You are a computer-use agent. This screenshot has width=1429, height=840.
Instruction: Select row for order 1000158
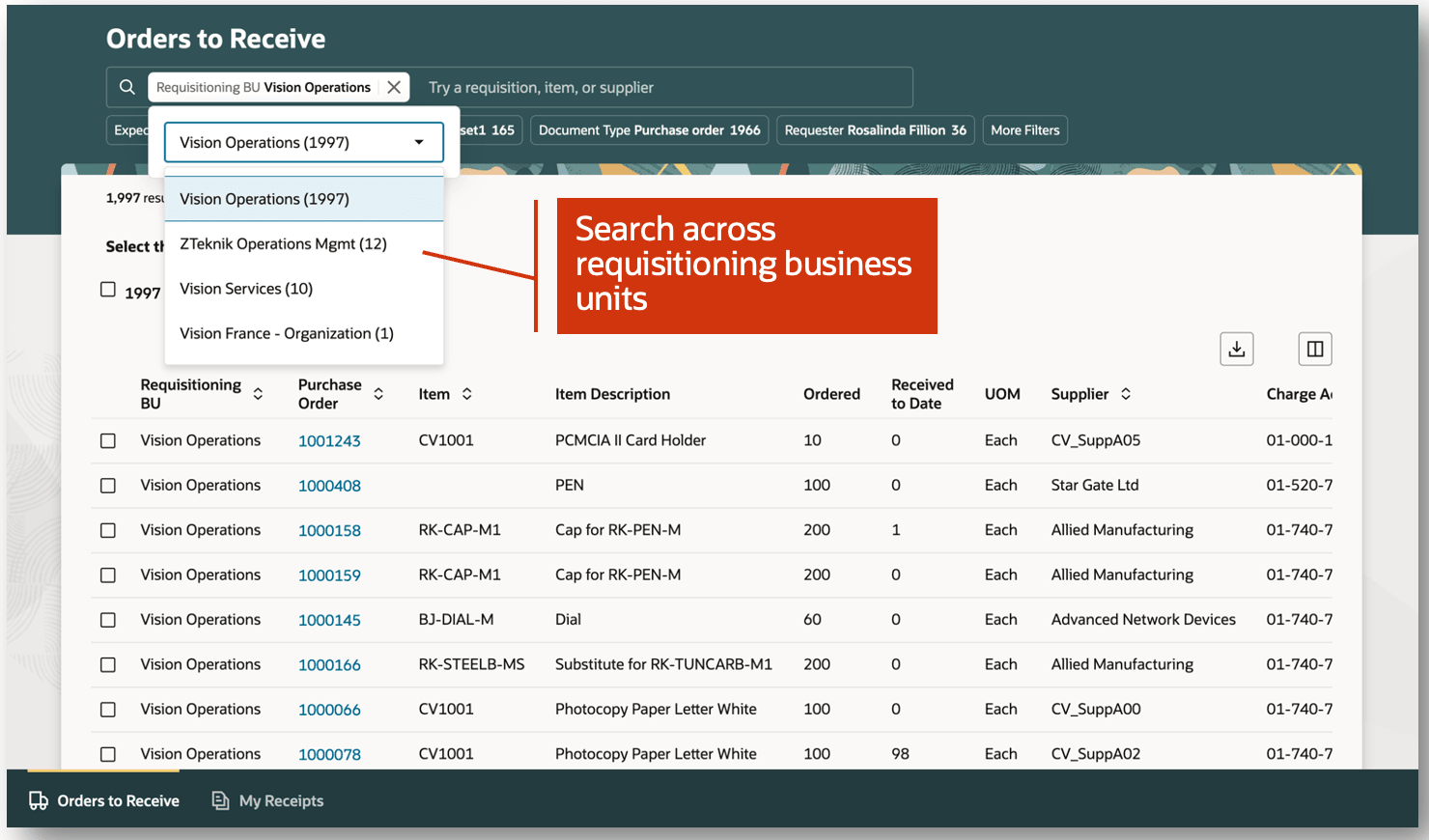(x=108, y=530)
